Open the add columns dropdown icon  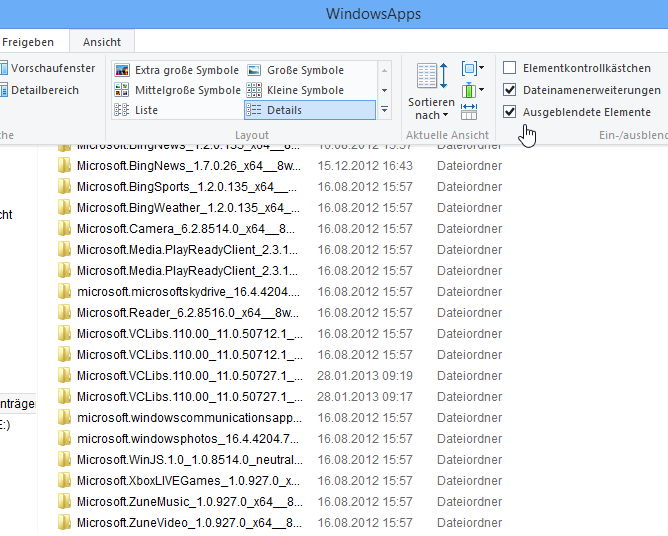click(473, 90)
